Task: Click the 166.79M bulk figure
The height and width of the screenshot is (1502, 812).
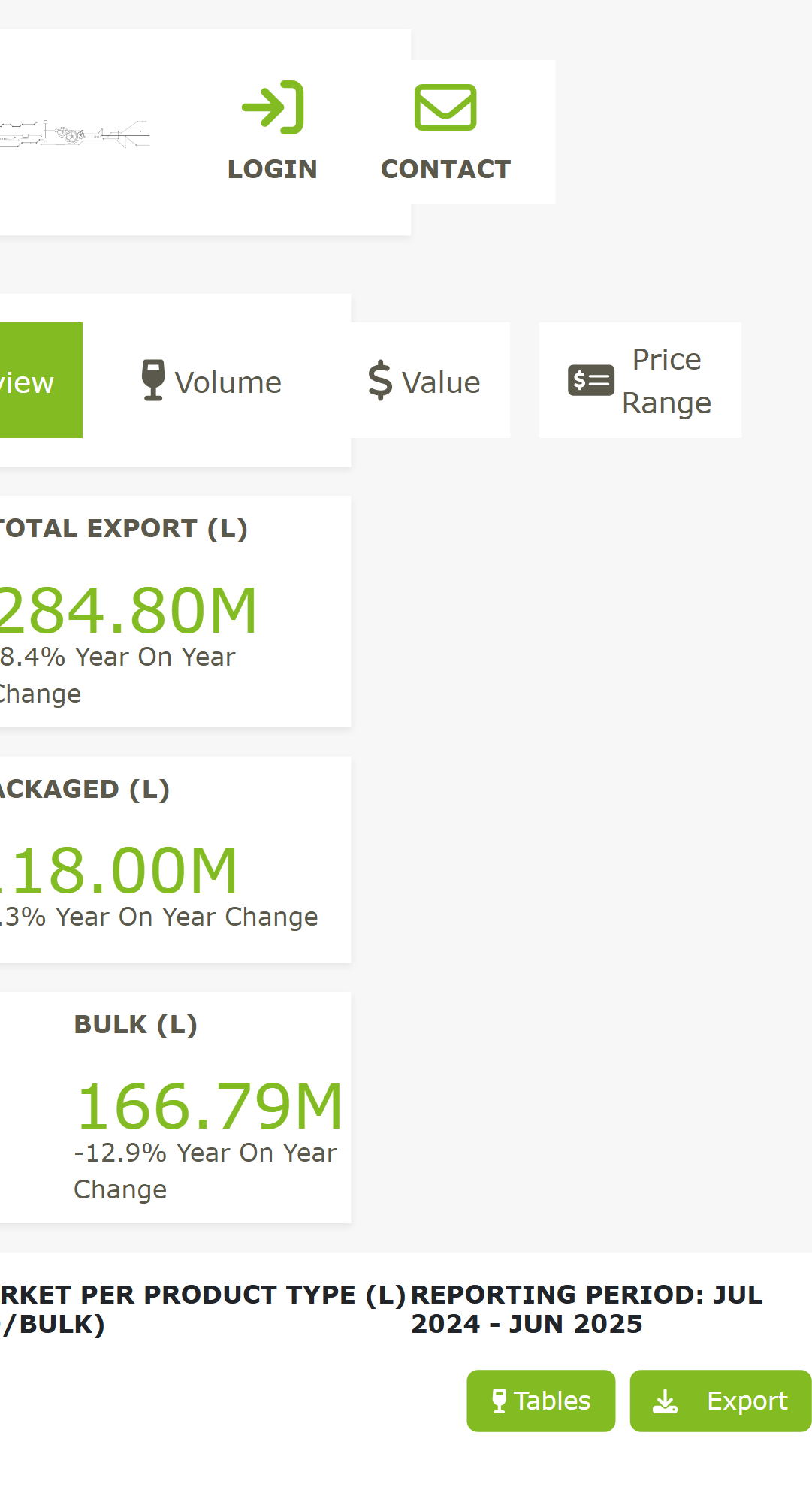Action: click(210, 1106)
